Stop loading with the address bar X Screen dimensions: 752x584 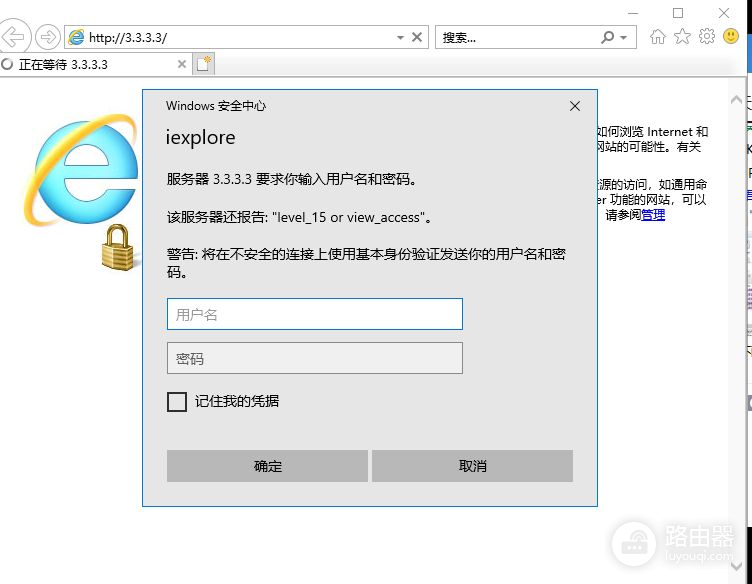417,37
